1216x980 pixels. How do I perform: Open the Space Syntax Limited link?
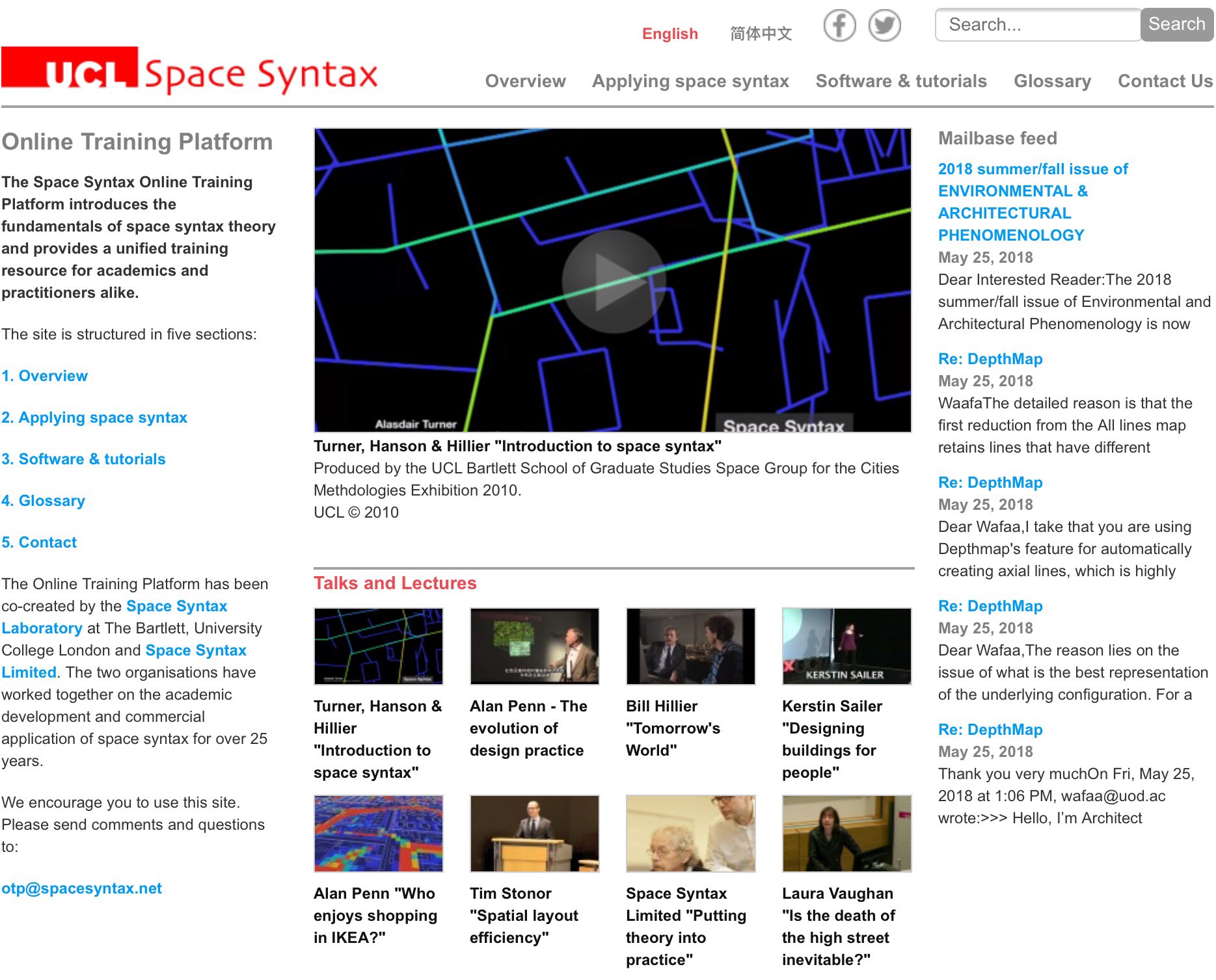(196, 650)
